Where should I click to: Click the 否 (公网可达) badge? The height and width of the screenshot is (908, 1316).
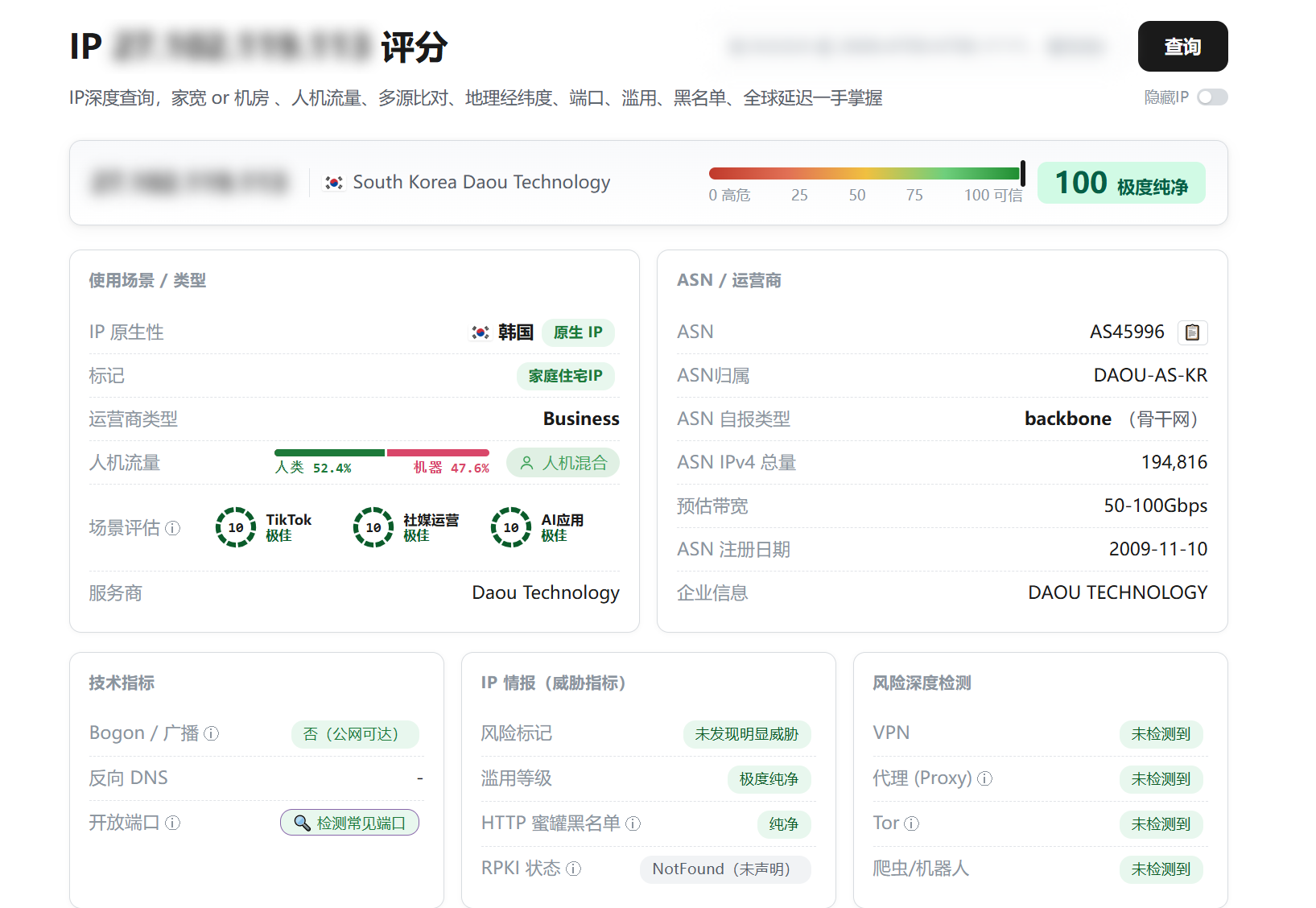(x=355, y=734)
